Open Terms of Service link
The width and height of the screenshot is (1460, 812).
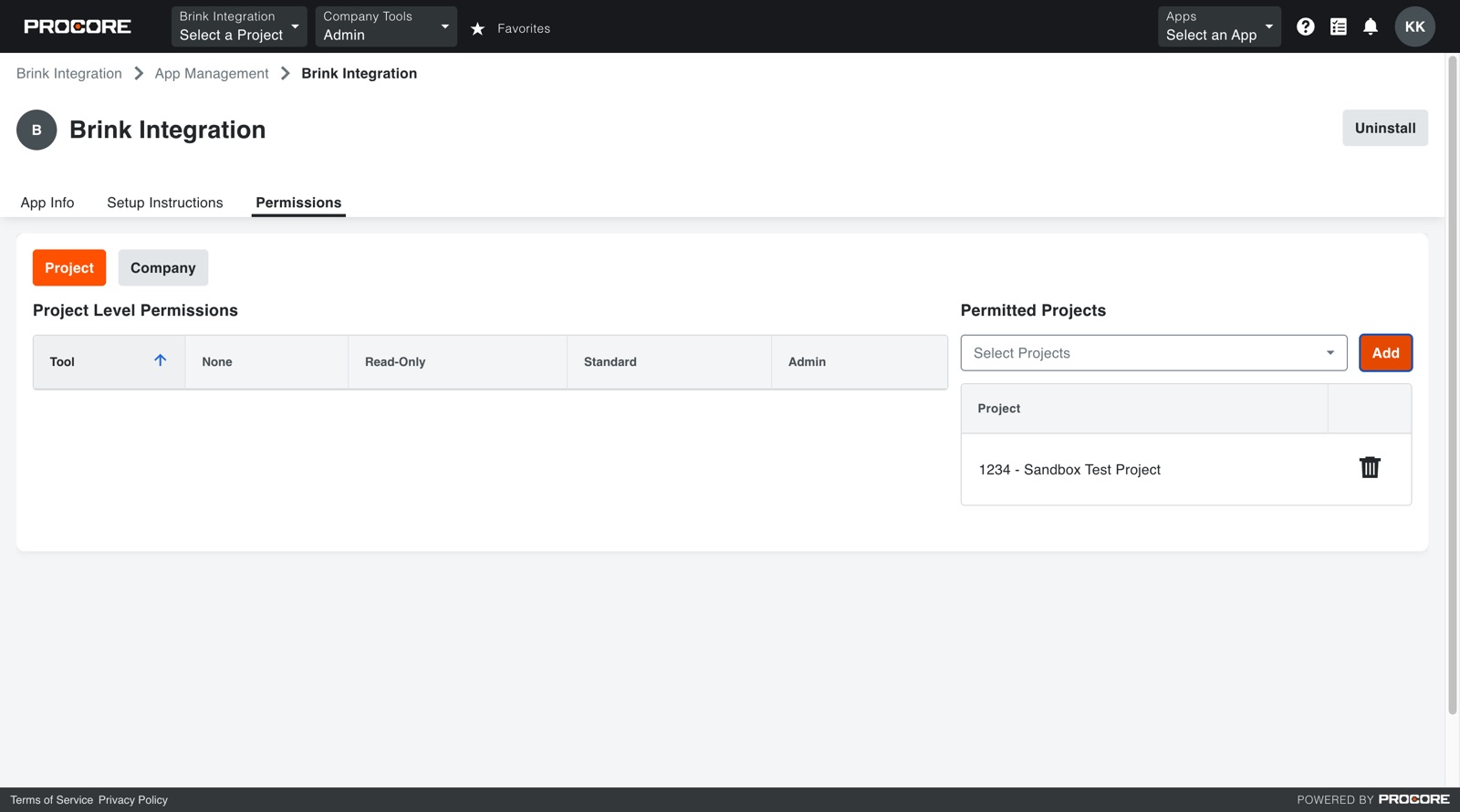(x=52, y=800)
